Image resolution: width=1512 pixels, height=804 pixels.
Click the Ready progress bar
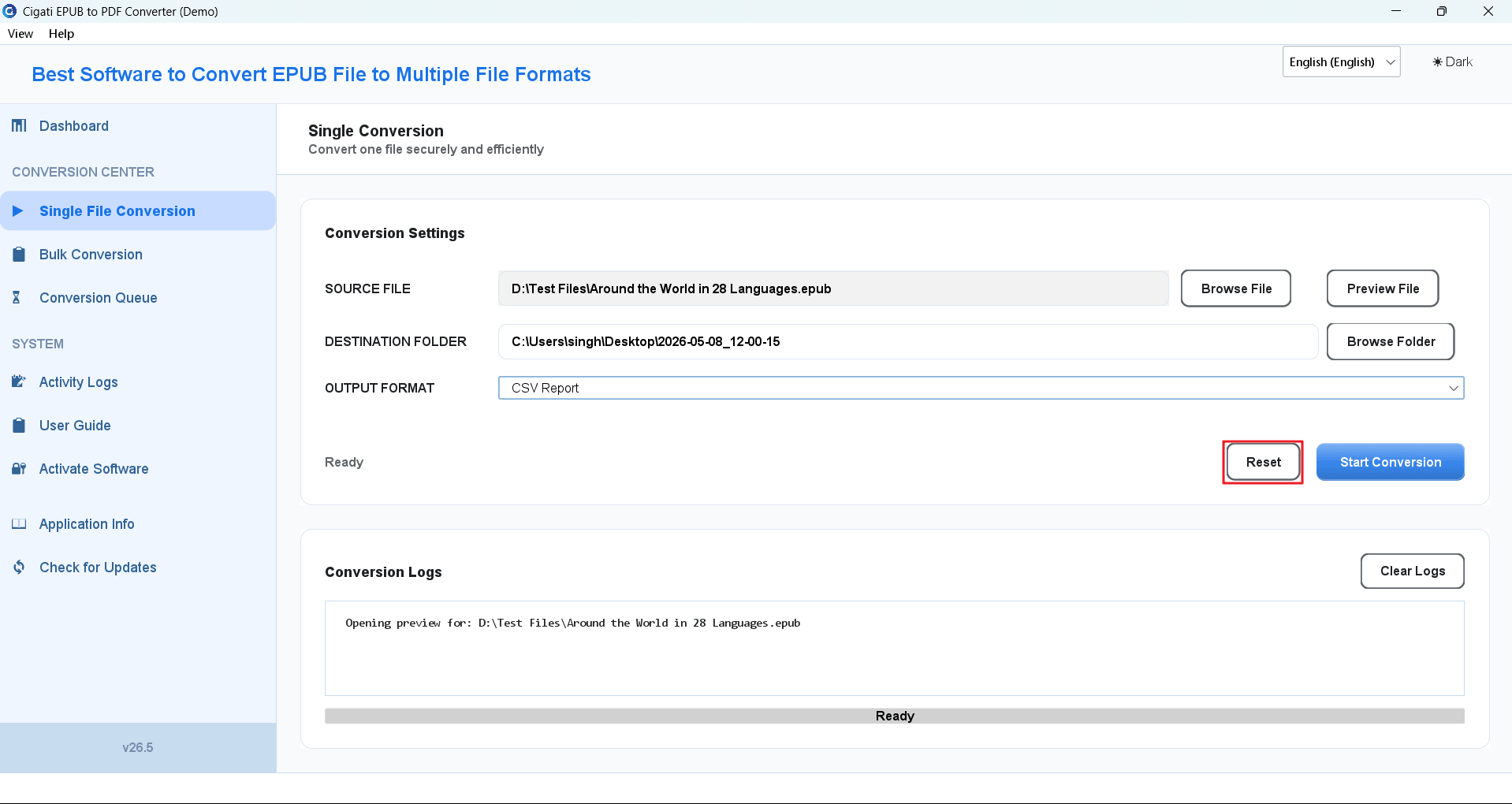(x=895, y=716)
